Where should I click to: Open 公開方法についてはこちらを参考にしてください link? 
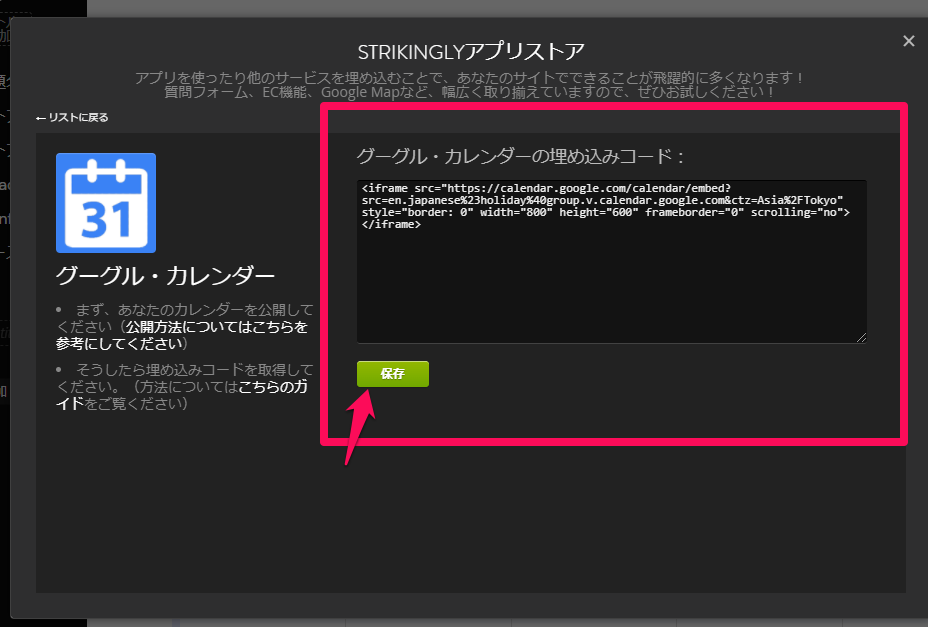click(182, 335)
